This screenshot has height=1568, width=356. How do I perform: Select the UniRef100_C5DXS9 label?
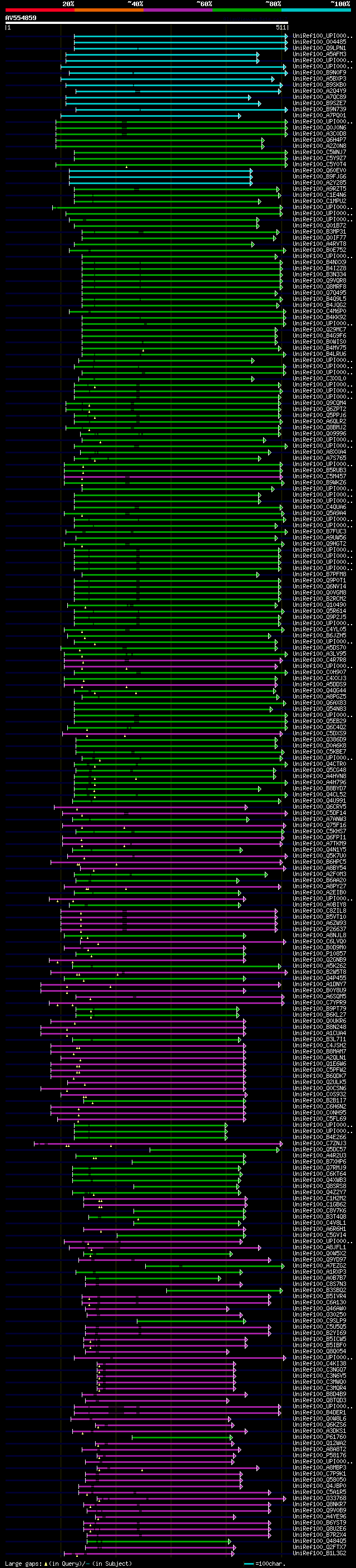(x=319, y=733)
